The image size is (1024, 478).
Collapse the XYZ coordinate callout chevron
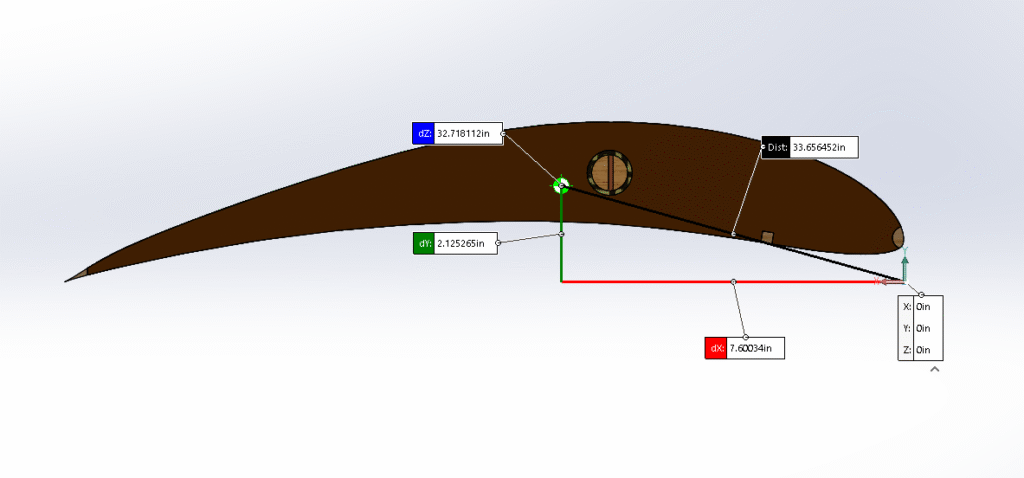[x=935, y=369]
